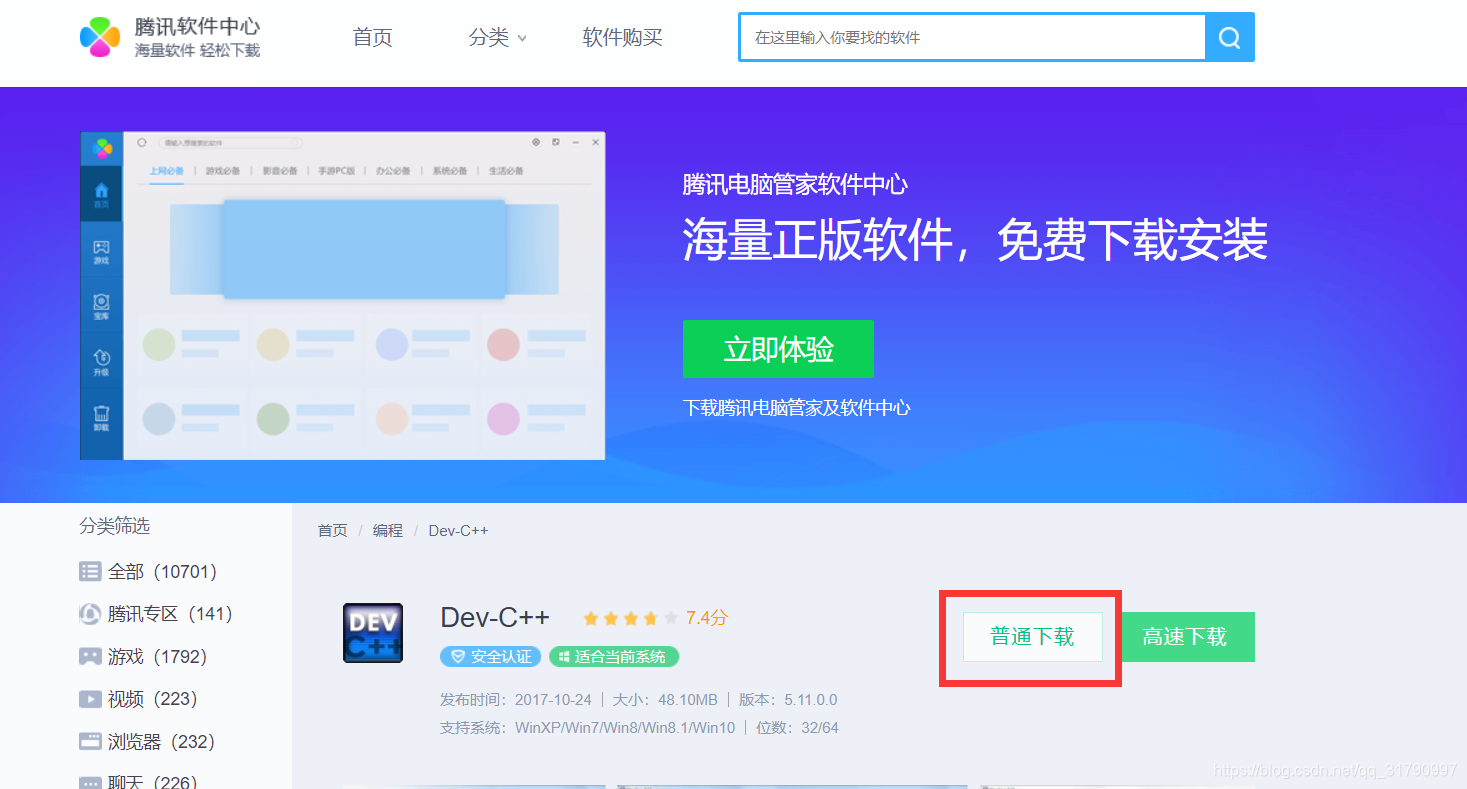Select 腾讯专区 (141) category
This screenshot has height=789, width=1467.
point(156,614)
